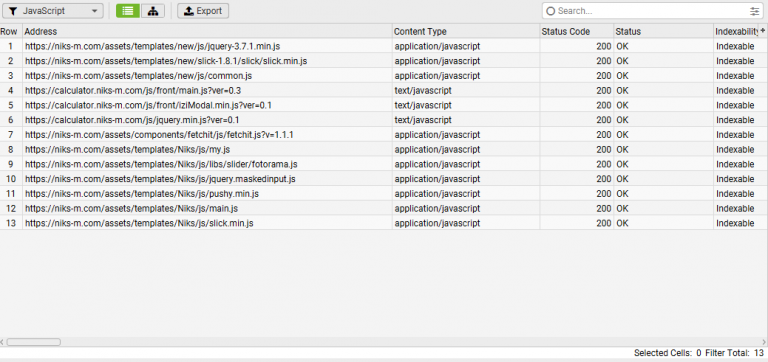Sort by the Indexability column header
This screenshot has width=768, height=362.
pyautogui.click(x=736, y=31)
